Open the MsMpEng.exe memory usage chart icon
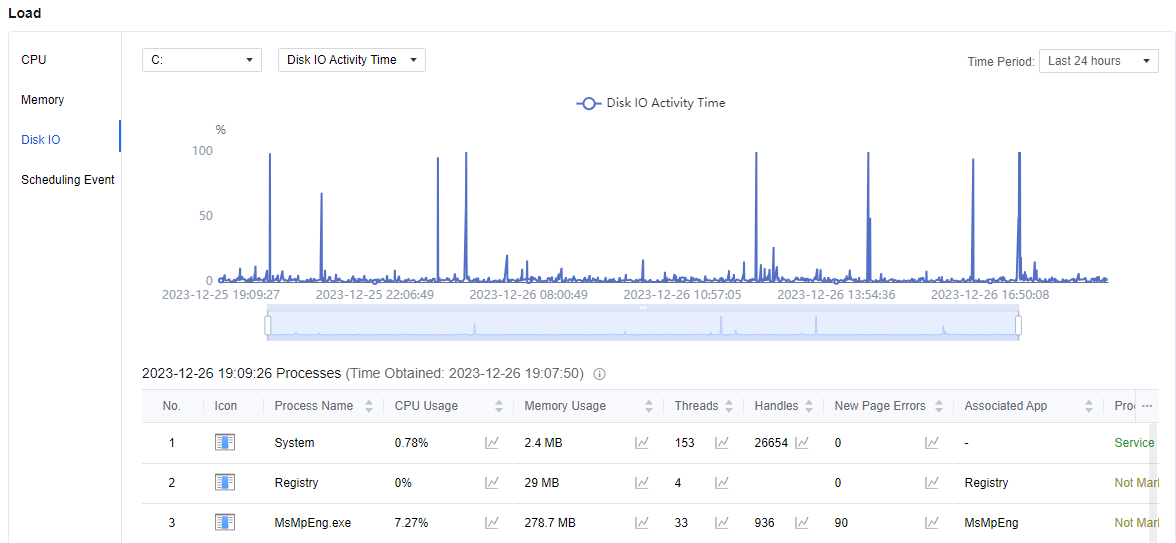Screen dimensions: 1176x543 tap(642, 523)
